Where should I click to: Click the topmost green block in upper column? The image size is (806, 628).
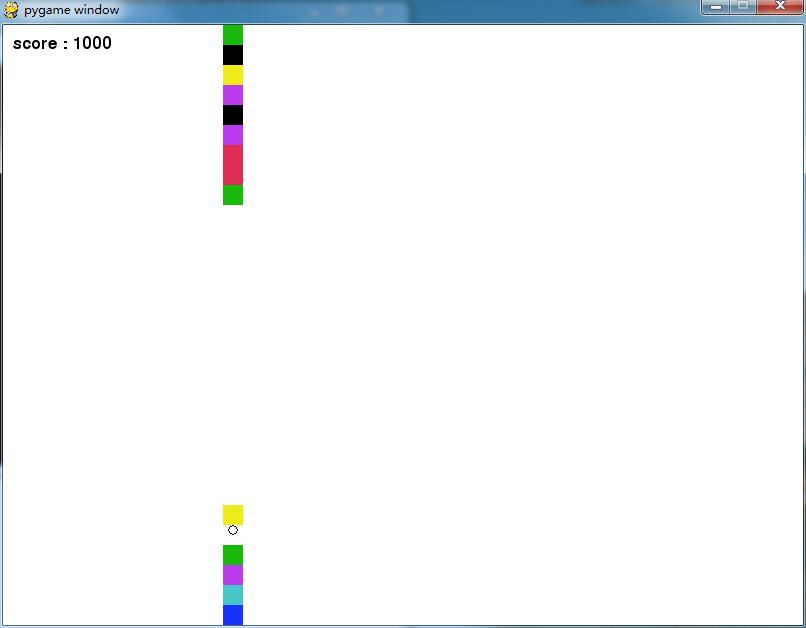(233, 35)
